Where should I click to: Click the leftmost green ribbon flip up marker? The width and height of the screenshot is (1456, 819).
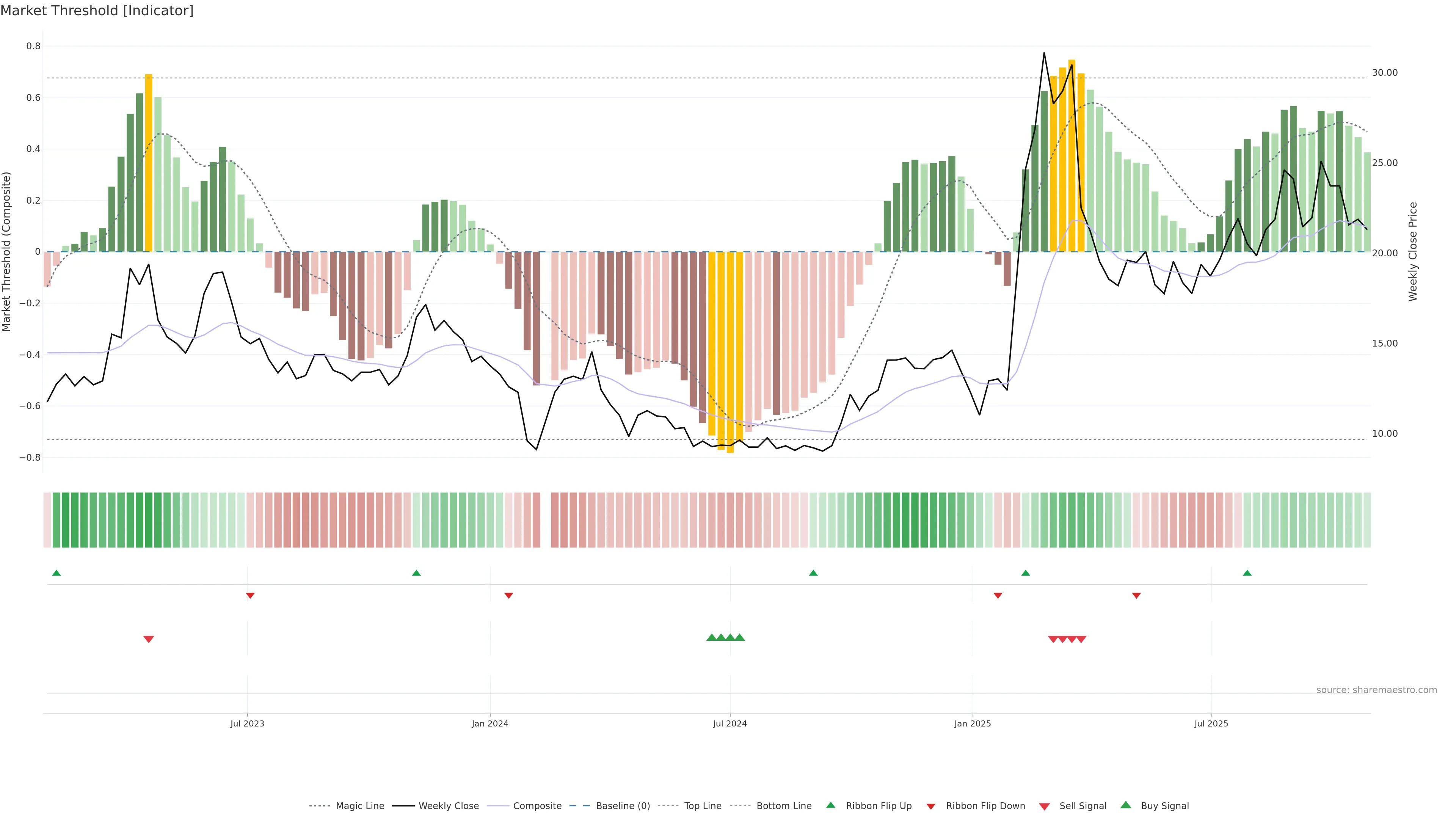coord(56,573)
